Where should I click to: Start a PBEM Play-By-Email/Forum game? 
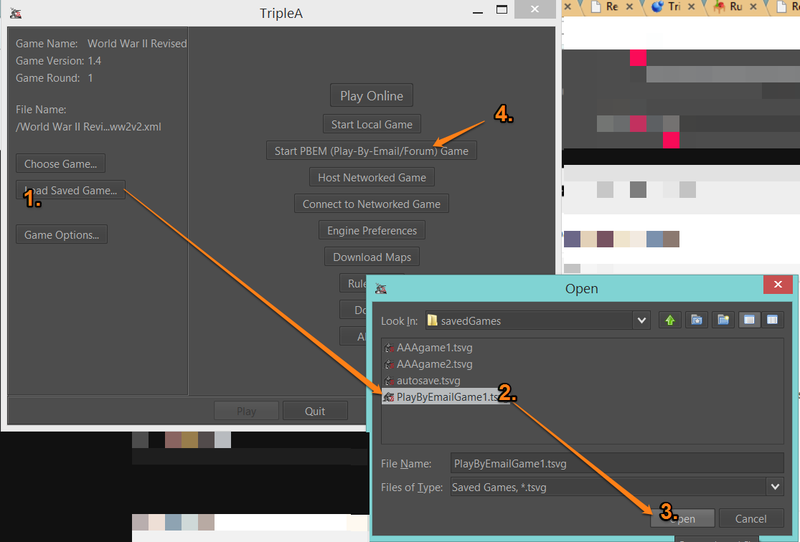pos(371,151)
